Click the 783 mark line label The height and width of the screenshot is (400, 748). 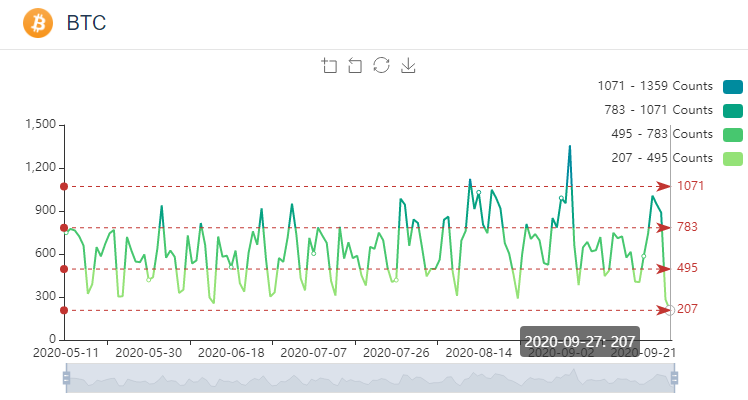click(687, 227)
